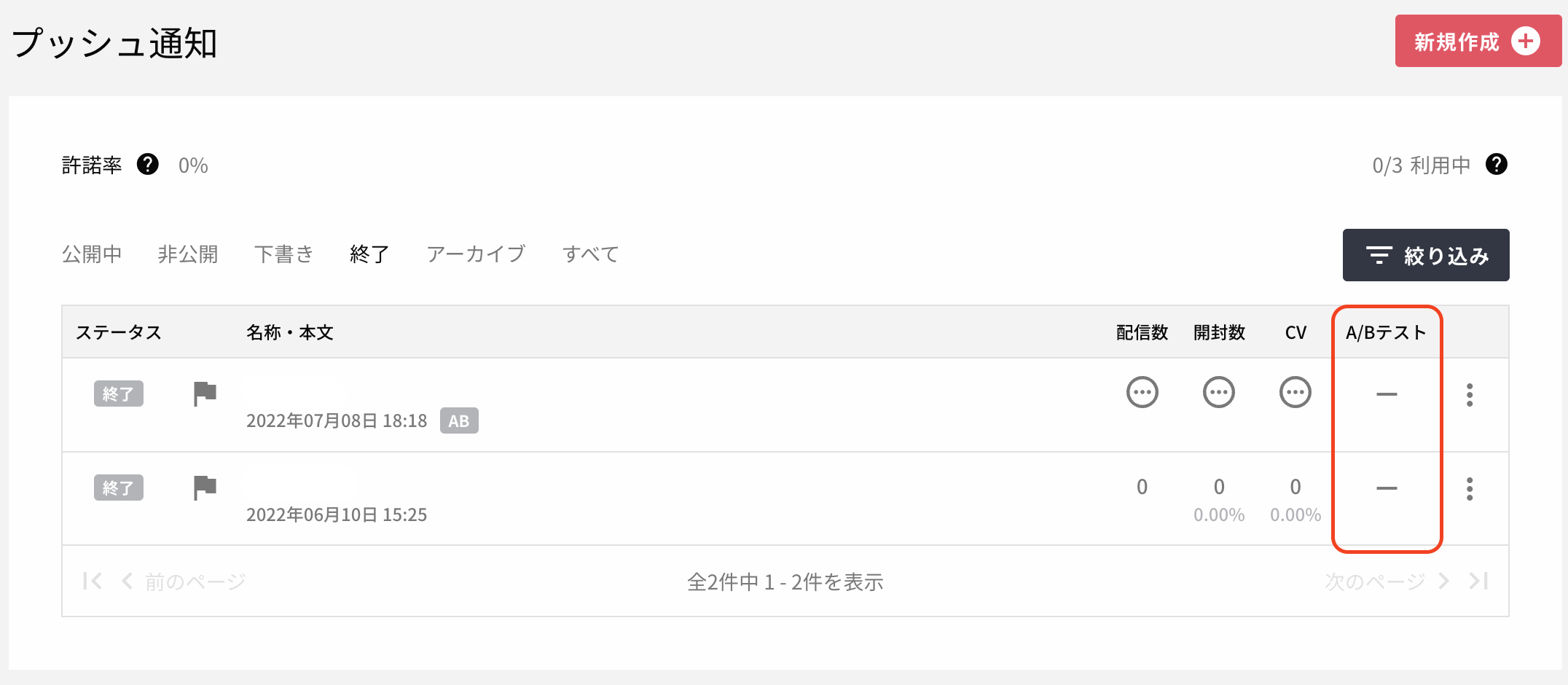Open the 絞り込み filter button

pyautogui.click(x=1426, y=255)
